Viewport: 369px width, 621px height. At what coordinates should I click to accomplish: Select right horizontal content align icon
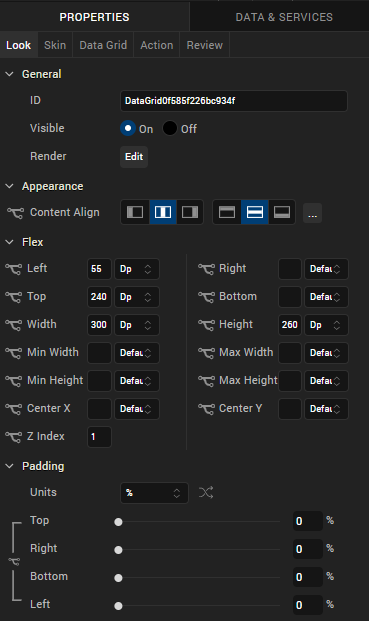pyautogui.click(x=190, y=212)
